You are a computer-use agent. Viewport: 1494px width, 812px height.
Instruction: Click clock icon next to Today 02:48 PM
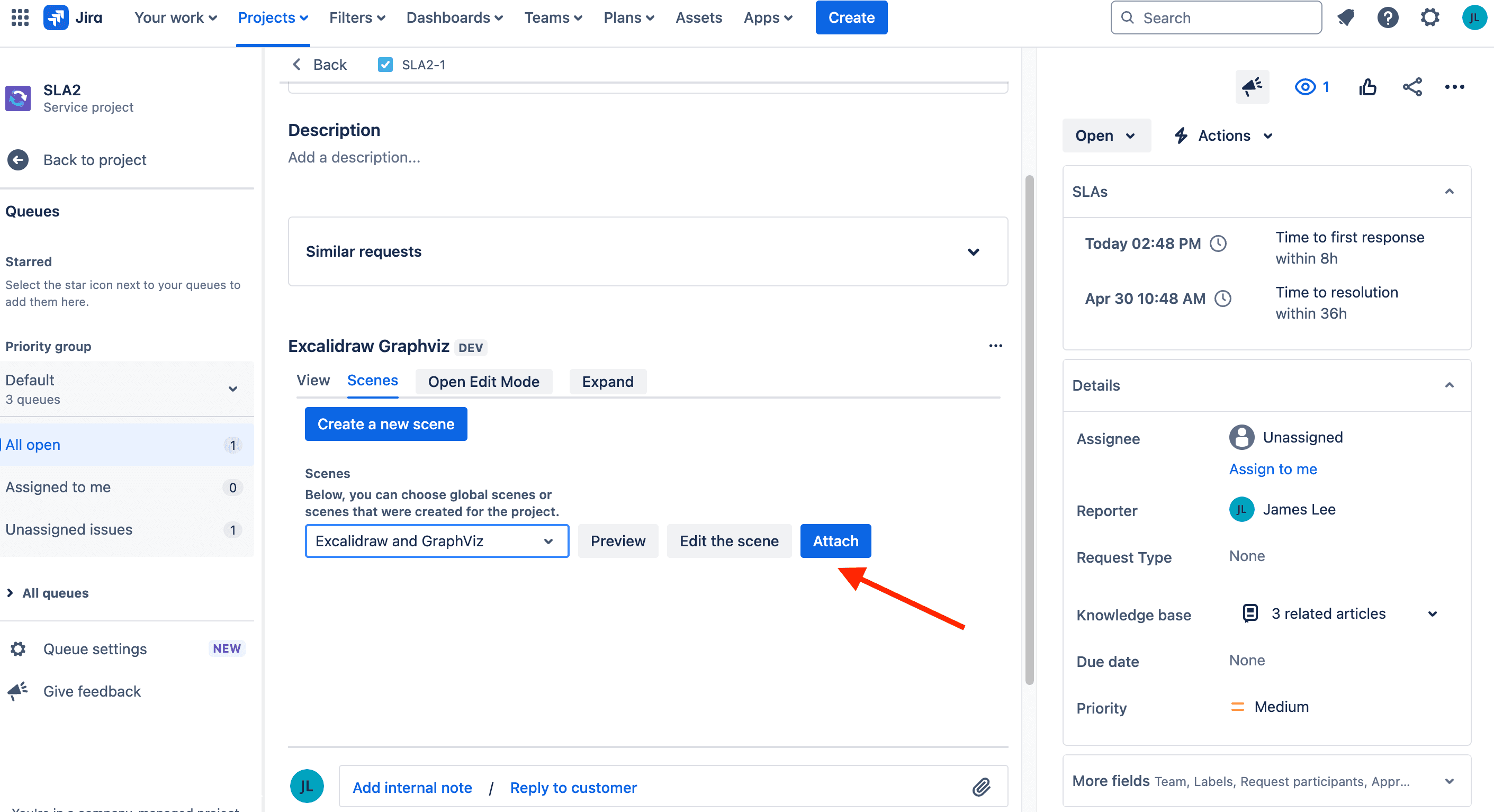click(x=1218, y=243)
